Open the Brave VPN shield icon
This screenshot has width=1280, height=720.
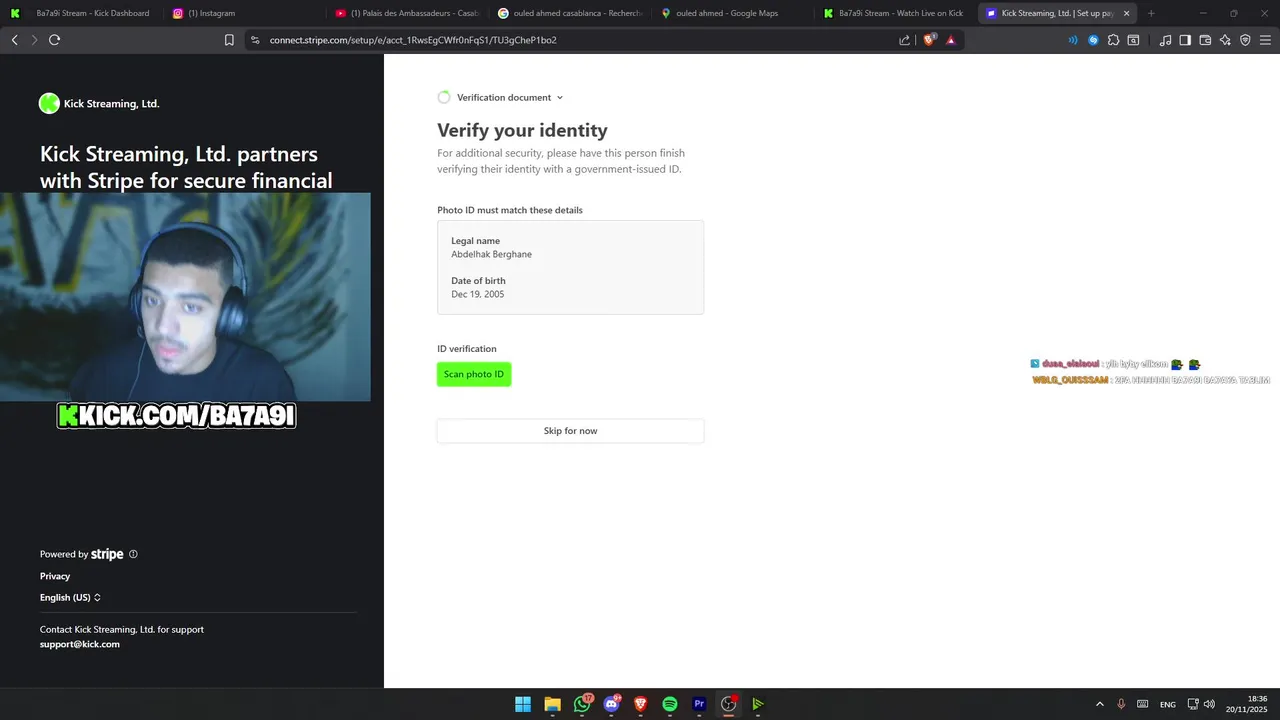(1245, 40)
